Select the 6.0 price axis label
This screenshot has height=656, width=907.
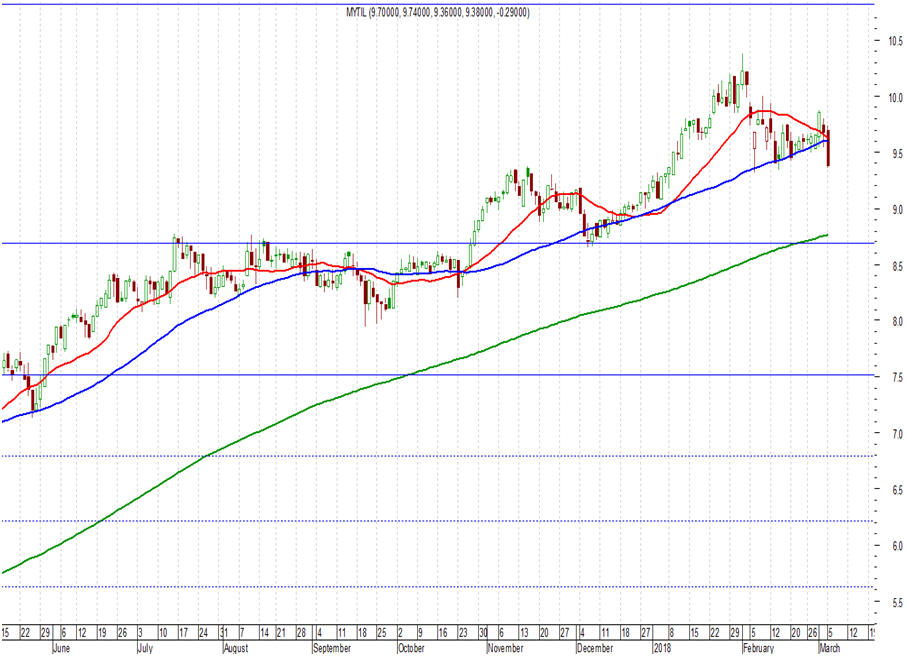pos(897,546)
